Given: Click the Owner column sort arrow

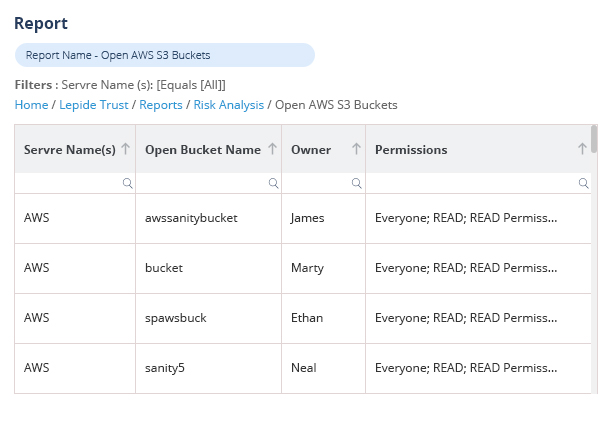Looking at the screenshot, I should [355, 149].
